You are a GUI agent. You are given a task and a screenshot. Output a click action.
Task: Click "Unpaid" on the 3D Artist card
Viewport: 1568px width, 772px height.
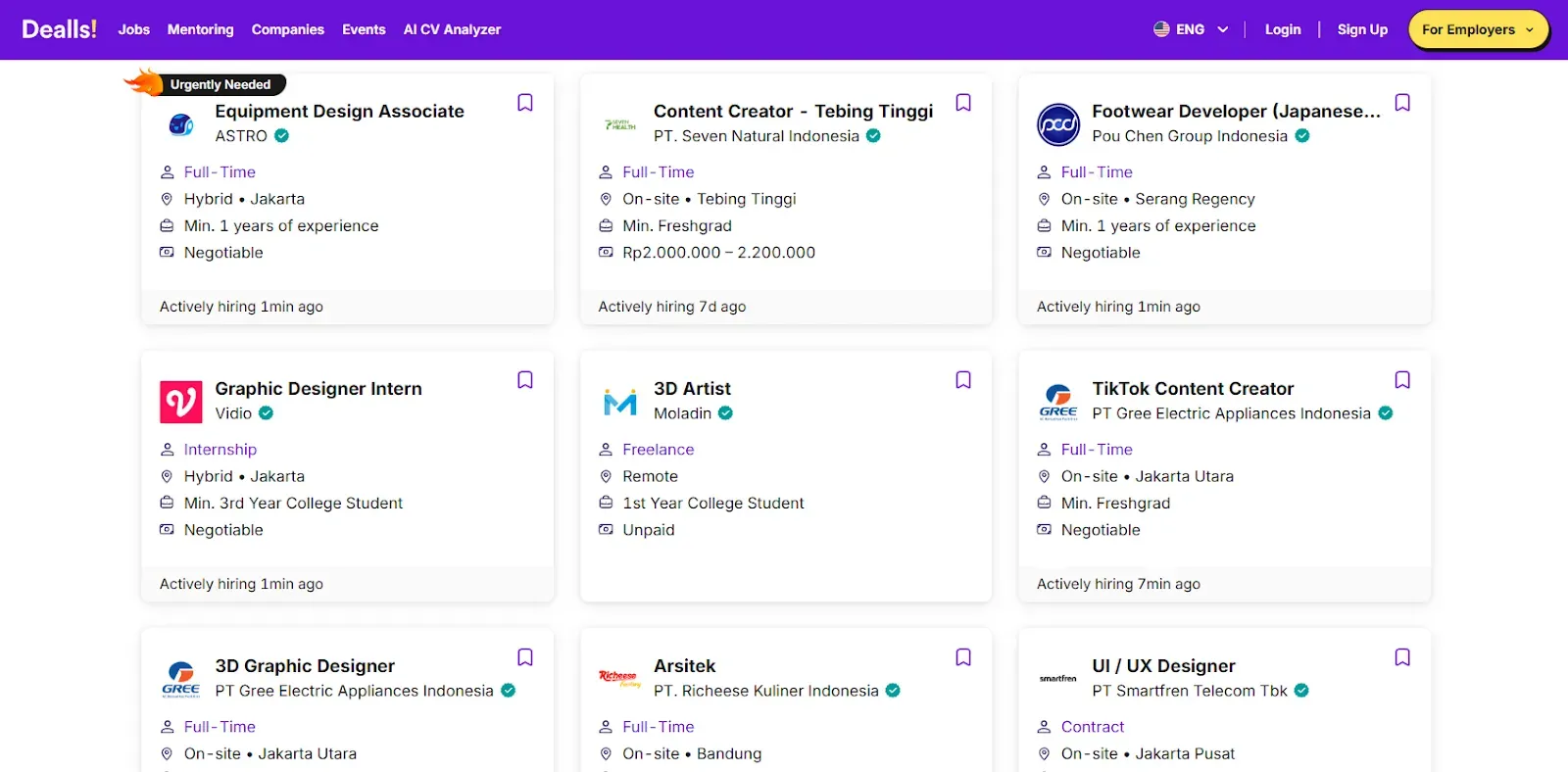click(649, 530)
